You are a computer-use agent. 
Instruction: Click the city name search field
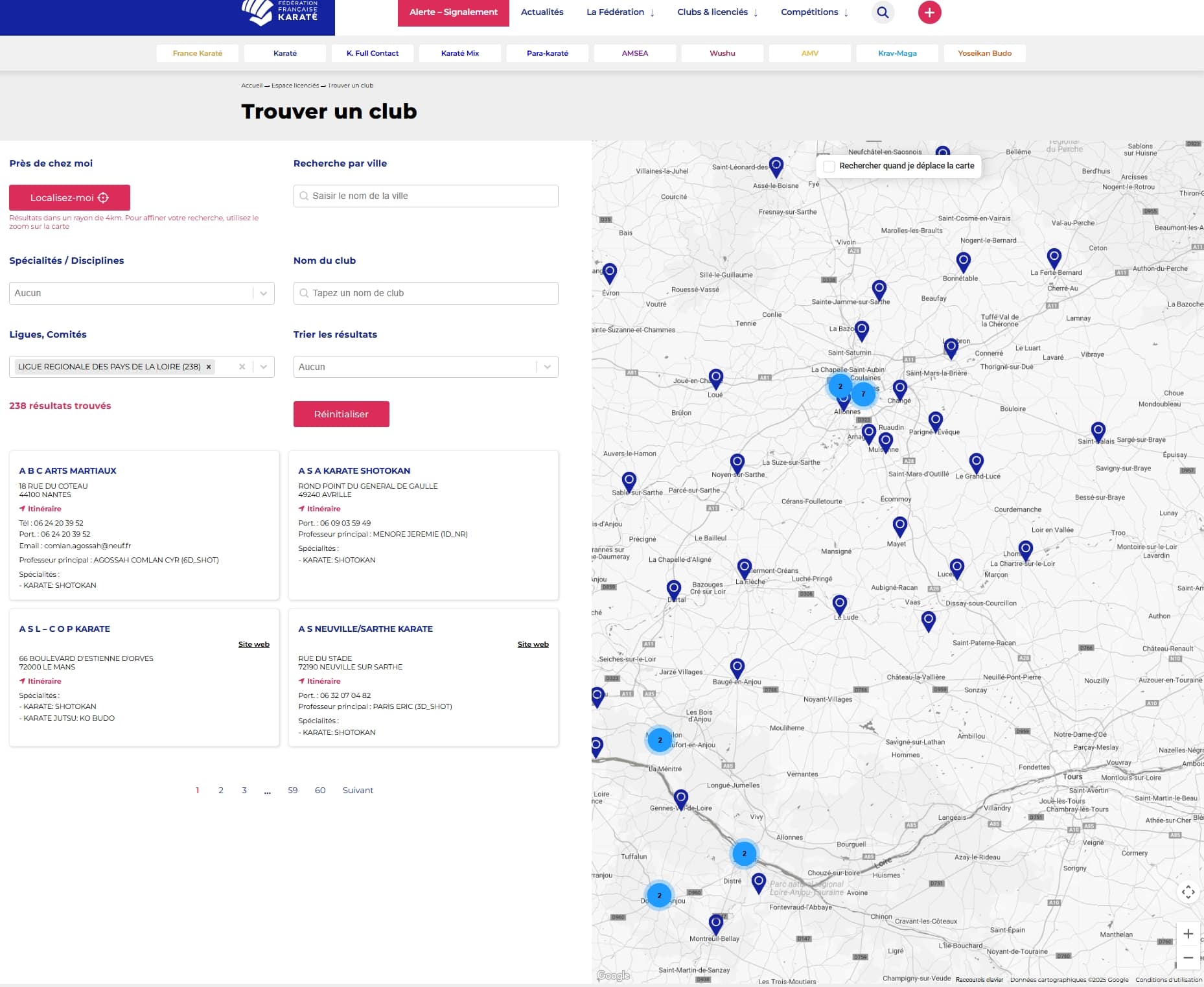point(426,196)
